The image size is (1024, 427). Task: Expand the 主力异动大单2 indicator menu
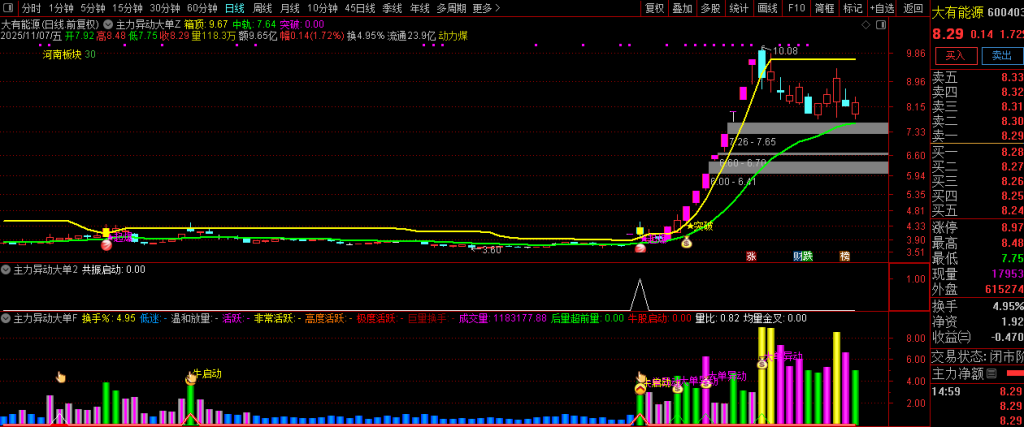6,270
